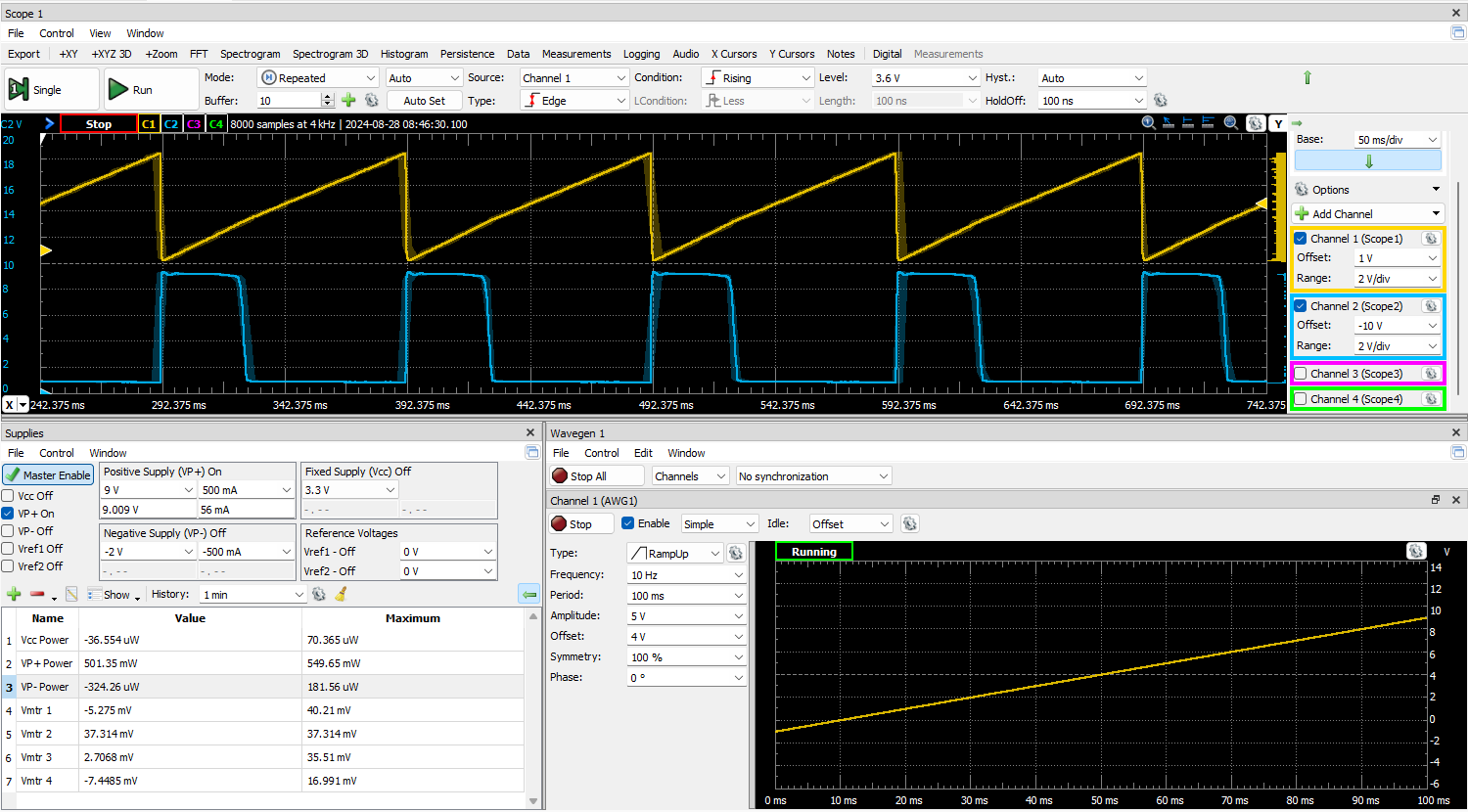Open the time Base 50 ms/div dropdown
The width and height of the screenshot is (1468, 812).
tap(1397, 140)
